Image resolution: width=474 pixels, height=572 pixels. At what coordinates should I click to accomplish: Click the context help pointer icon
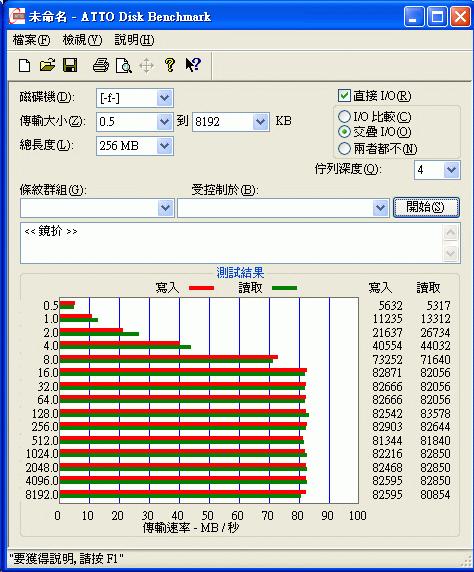coord(193,65)
